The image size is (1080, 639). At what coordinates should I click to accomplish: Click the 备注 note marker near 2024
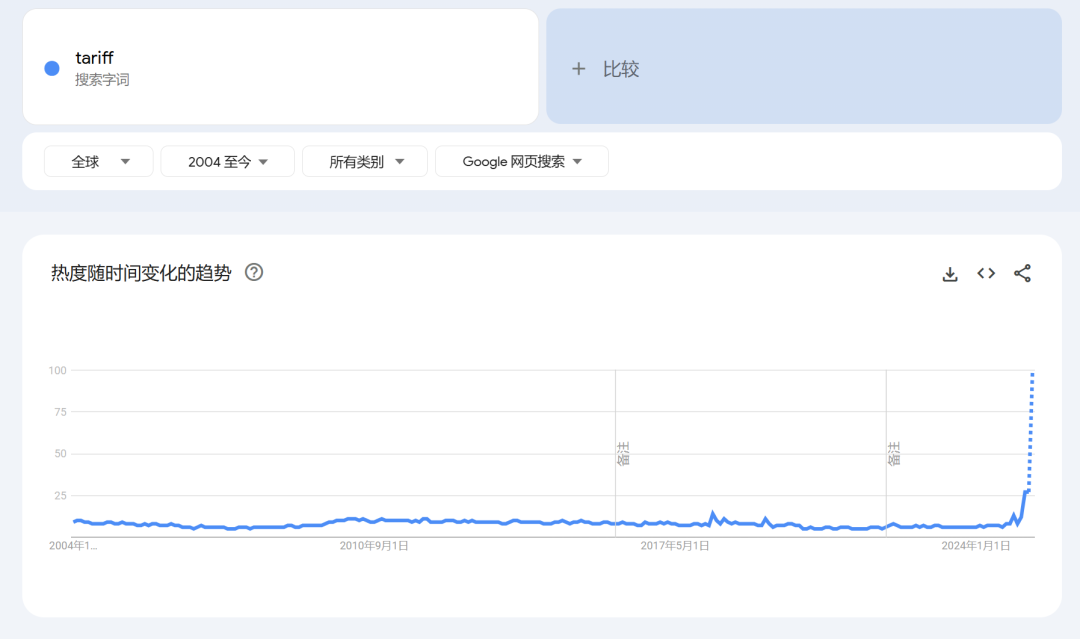[893, 454]
